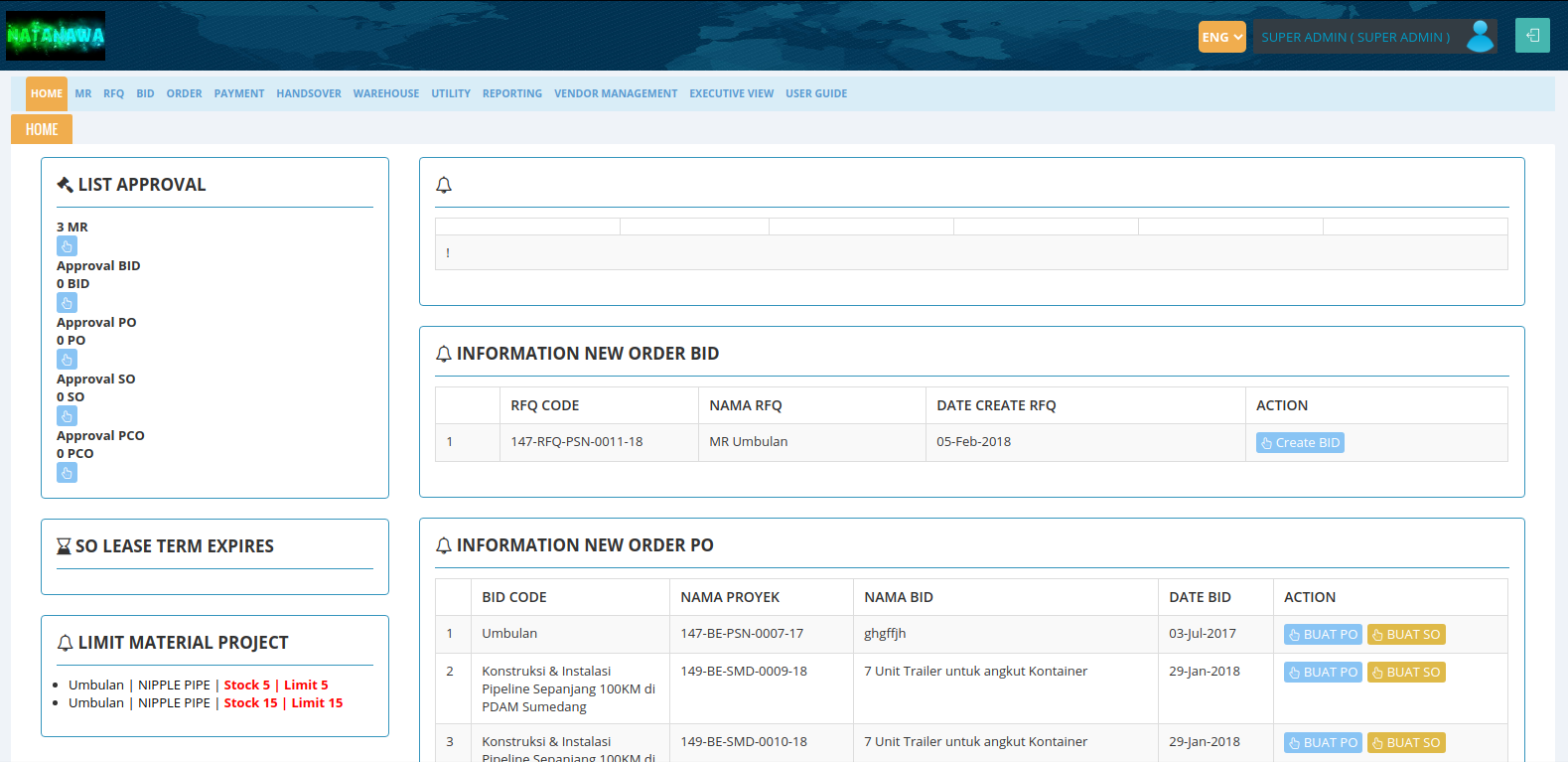Open the WAREHOUSE menu
This screenshot has height=762, width=1568.
[x=385, y=93]
